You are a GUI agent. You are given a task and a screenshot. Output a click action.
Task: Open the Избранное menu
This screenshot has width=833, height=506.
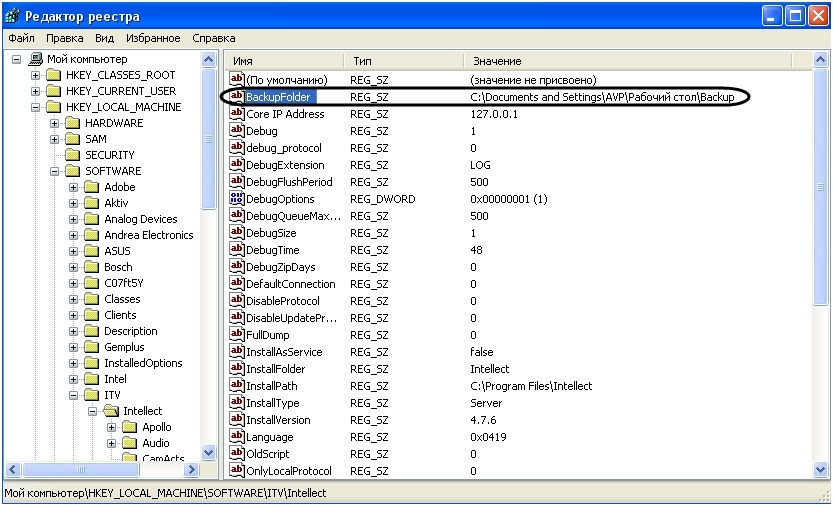coord(153,38)
